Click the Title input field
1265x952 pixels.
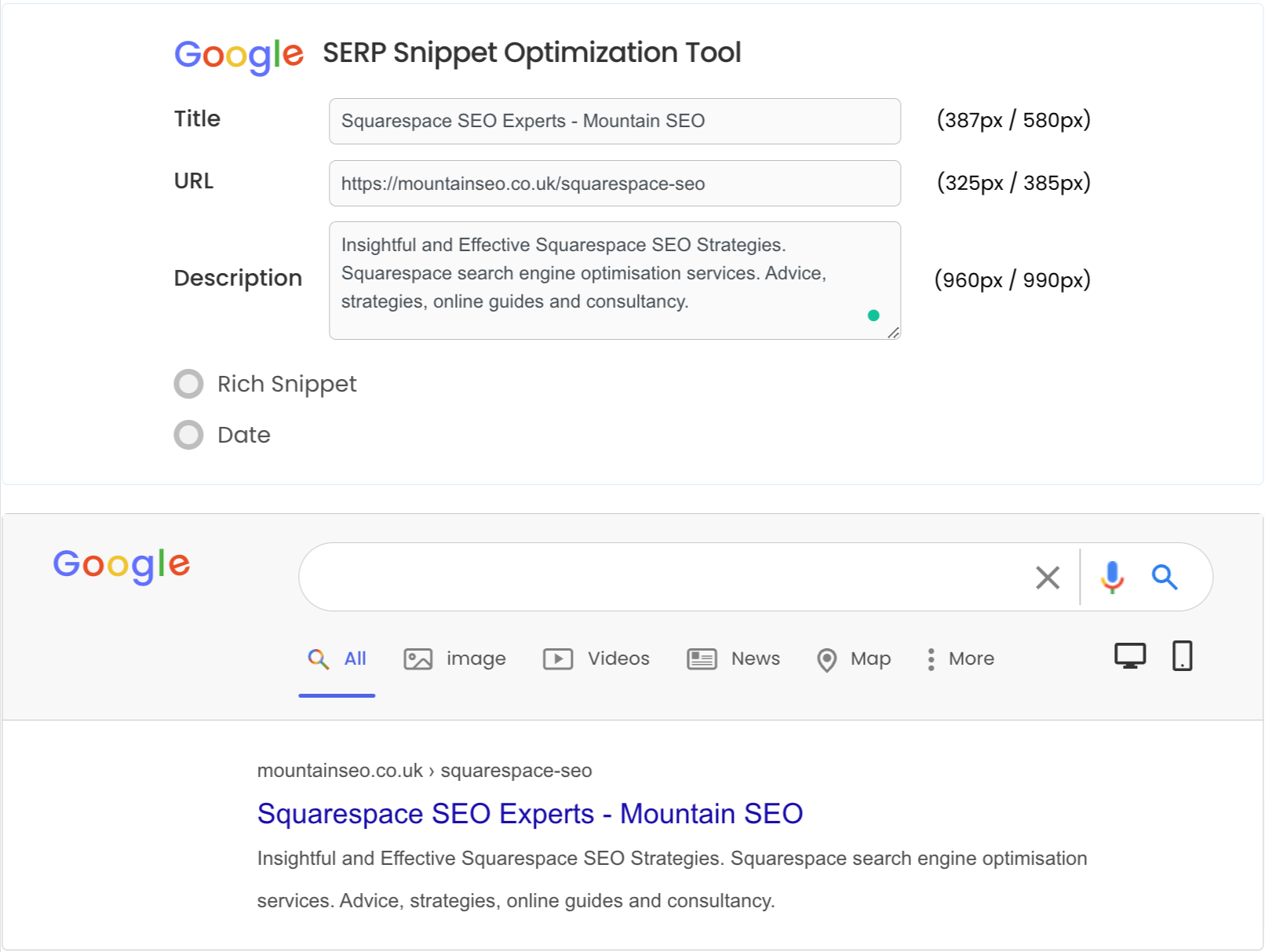coord(614,121)
